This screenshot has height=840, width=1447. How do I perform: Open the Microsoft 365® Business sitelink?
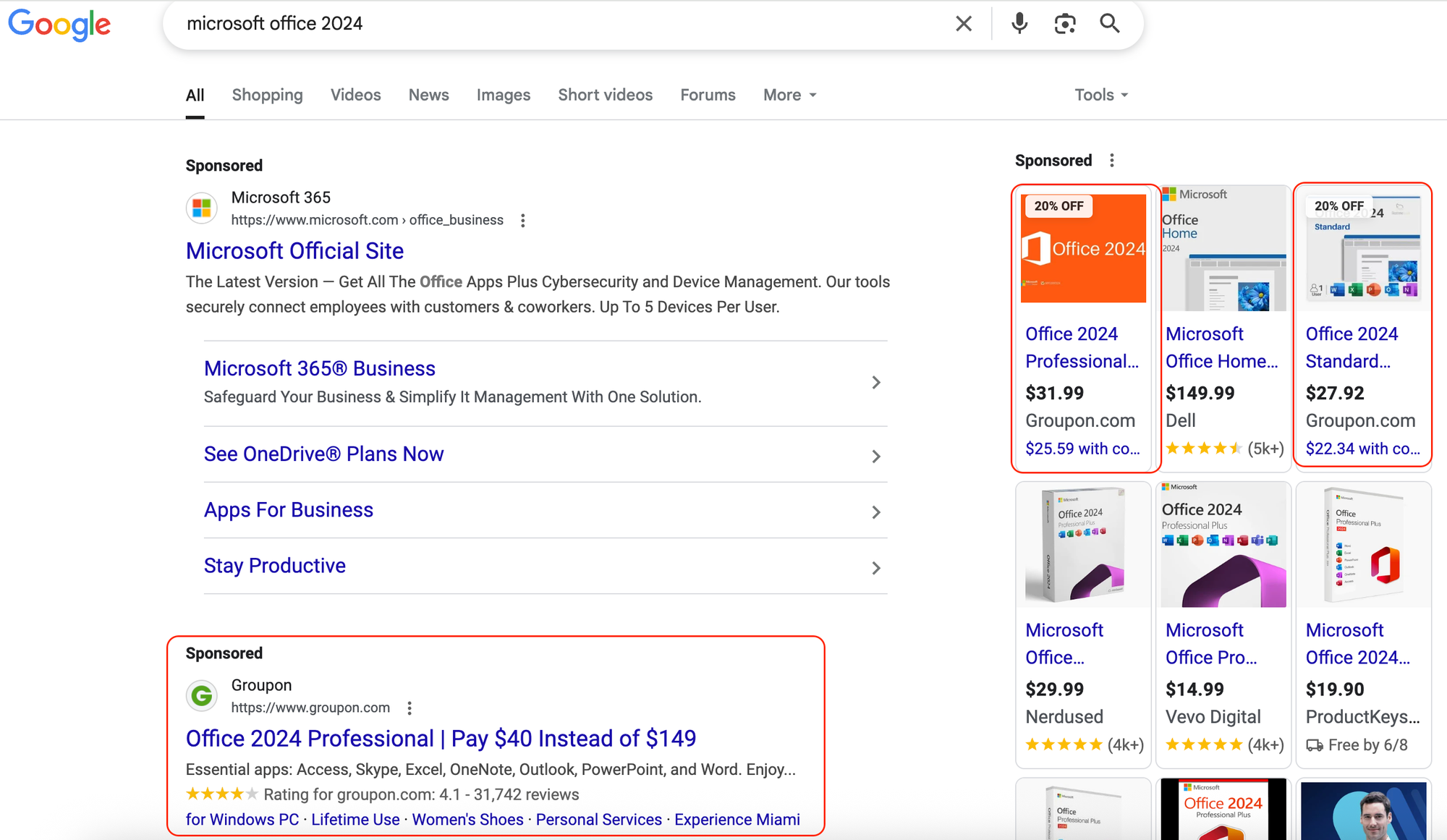(x=320, y=368)
